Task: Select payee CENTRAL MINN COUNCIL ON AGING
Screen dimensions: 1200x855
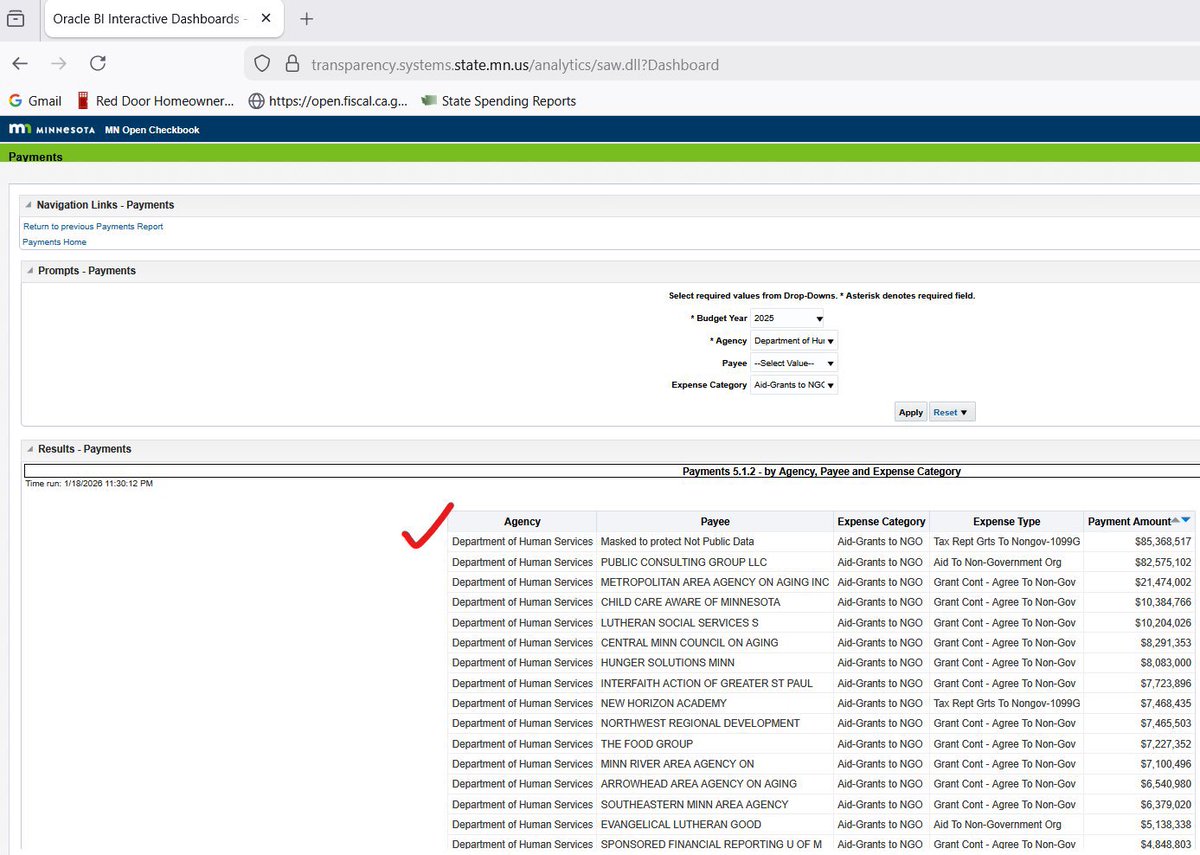Action: point(689,643)
